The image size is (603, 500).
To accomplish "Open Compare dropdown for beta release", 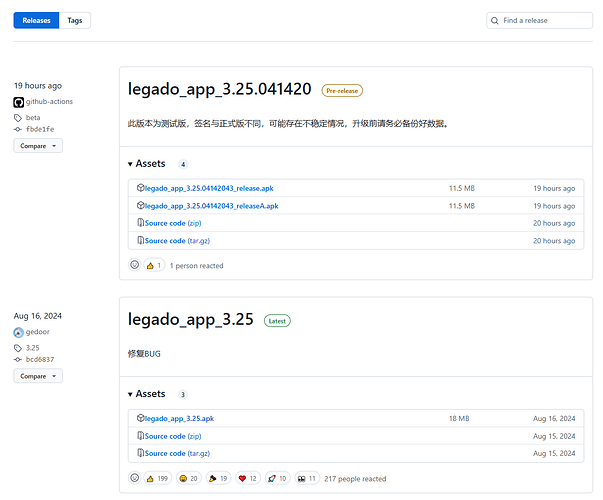I will tap(38, 146).
